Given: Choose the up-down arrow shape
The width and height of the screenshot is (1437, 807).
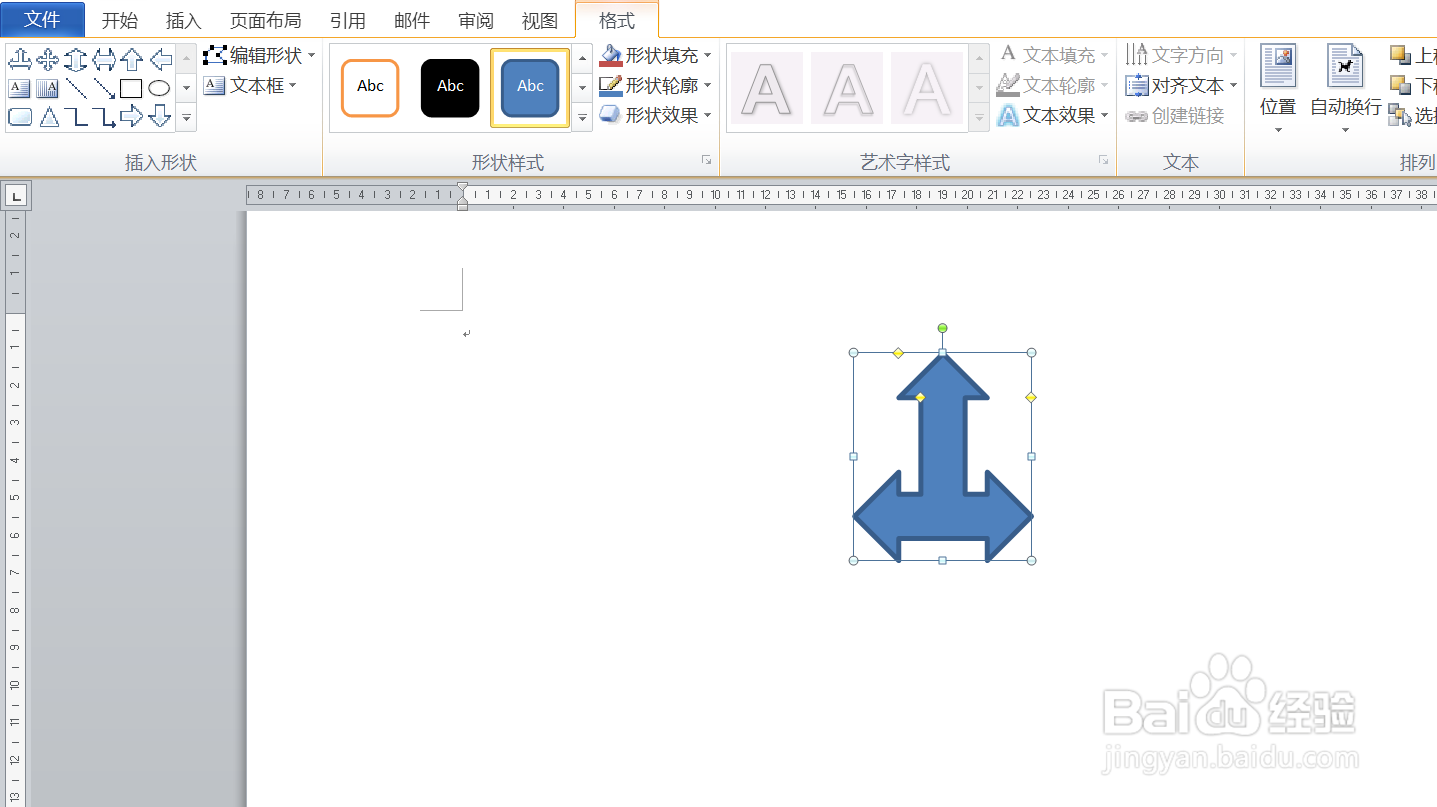Looking at the screenshot, I should 75,60.
